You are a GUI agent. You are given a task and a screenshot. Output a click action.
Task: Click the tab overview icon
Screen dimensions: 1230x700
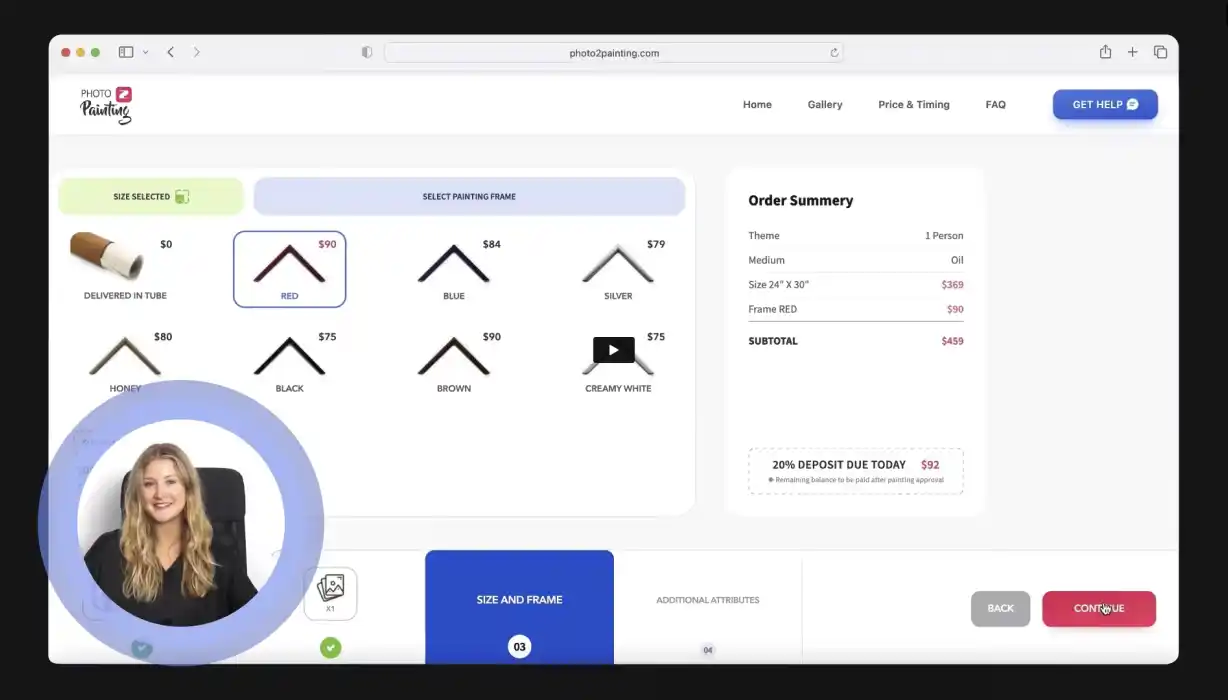click(x=1160, y=52)
